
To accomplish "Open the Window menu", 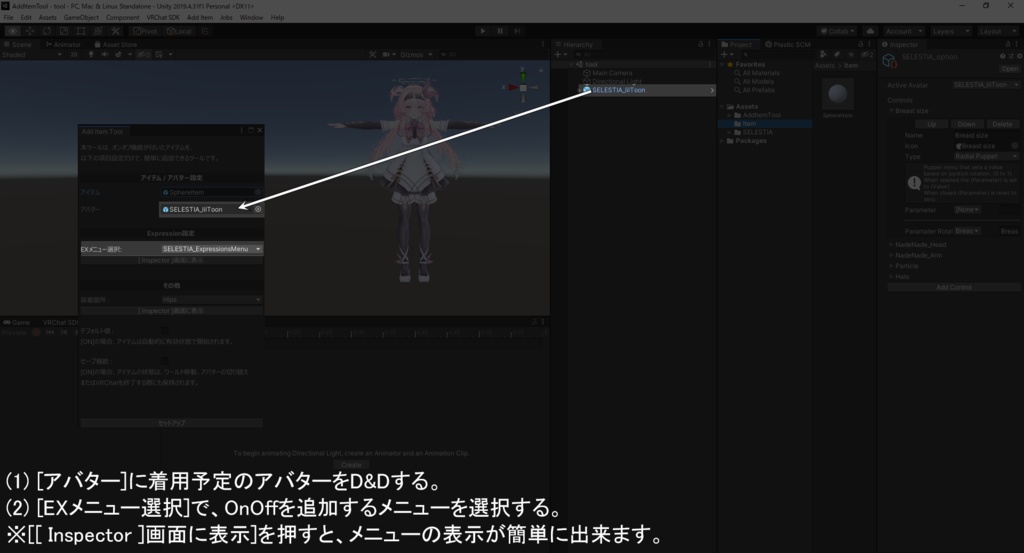I will (251, 18).
